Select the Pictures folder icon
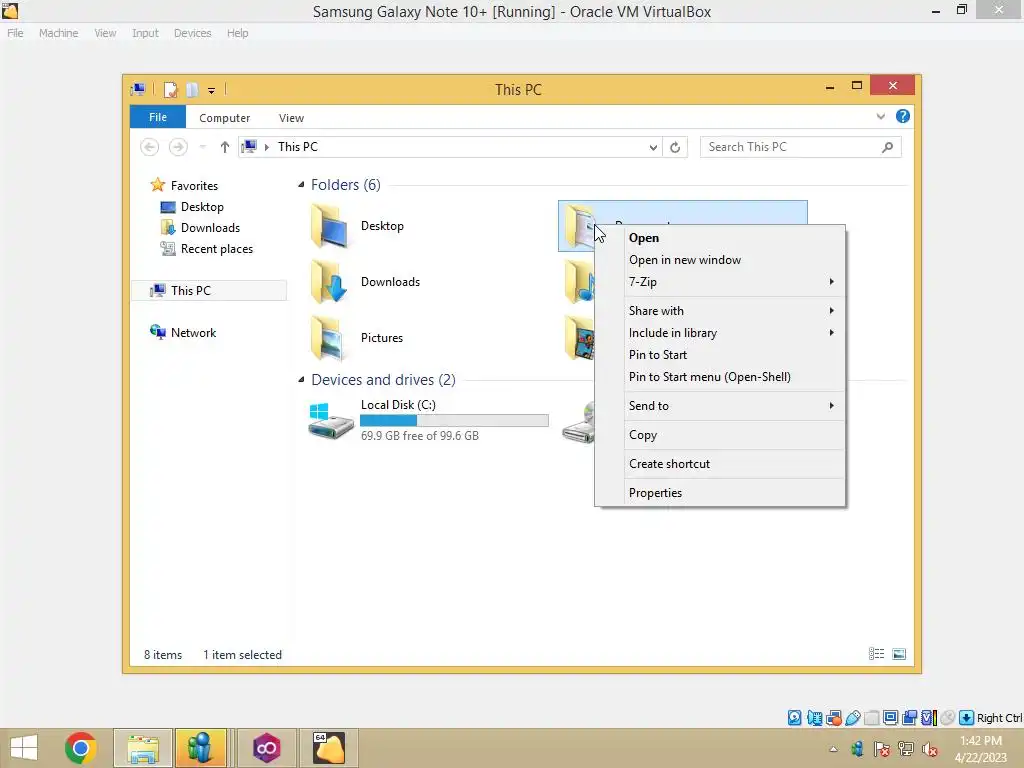This screenshot has height=768, width=1024. [x=327, y=338]
